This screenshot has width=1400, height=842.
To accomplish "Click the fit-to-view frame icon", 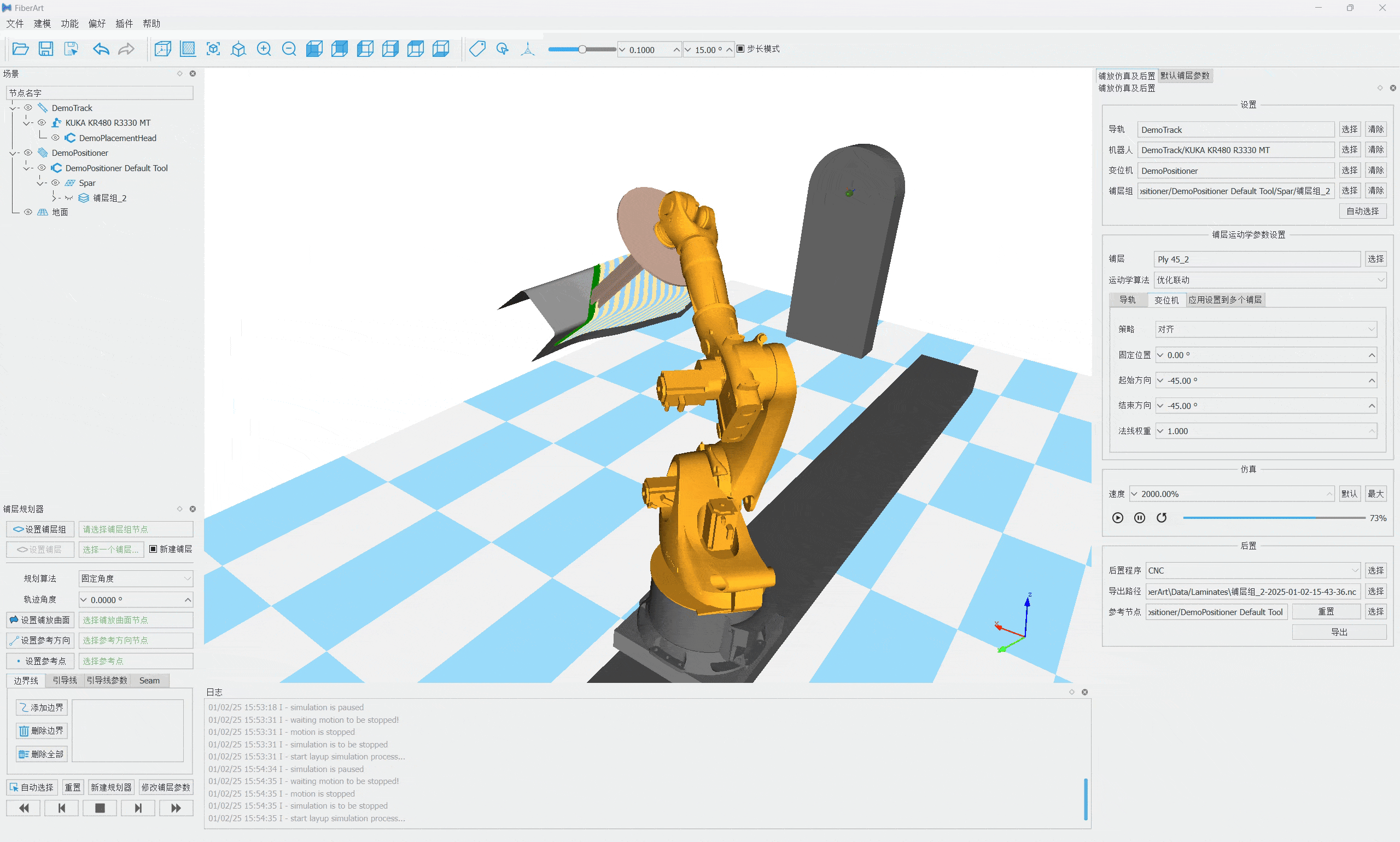I will pos(213,49).
